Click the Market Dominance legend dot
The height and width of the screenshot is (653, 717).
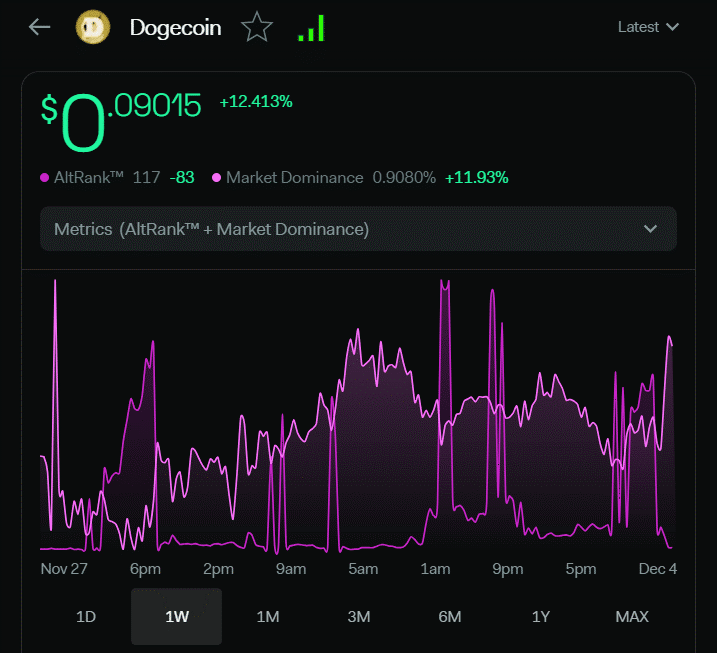[x=216, y=177]
